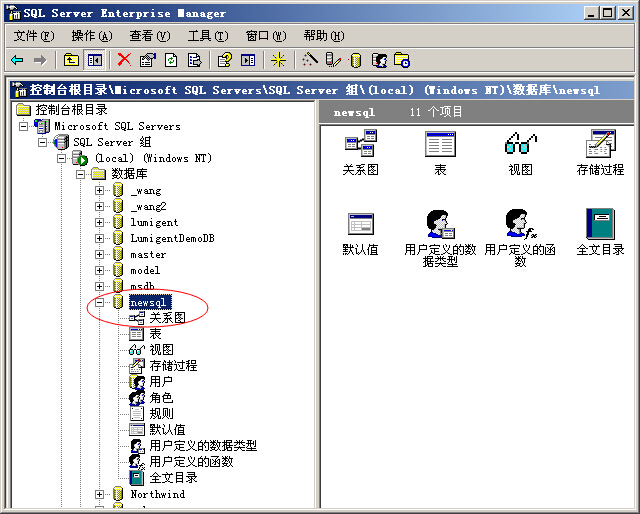Collapse the 数据库 folder node
Screen dimensions: 640x514
pyautogui.click(x=81, y=174)
